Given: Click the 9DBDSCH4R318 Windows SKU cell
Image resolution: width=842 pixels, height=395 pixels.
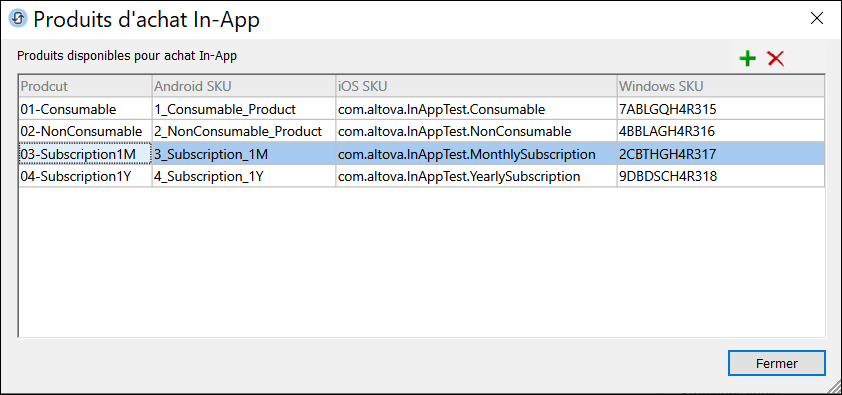Looking at the screenshot, I should pos(721,177).
